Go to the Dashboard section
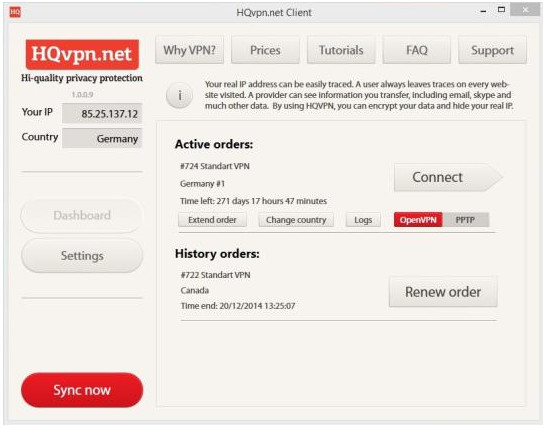This screenshot has height=429, width=547. (x=82, y=215)
